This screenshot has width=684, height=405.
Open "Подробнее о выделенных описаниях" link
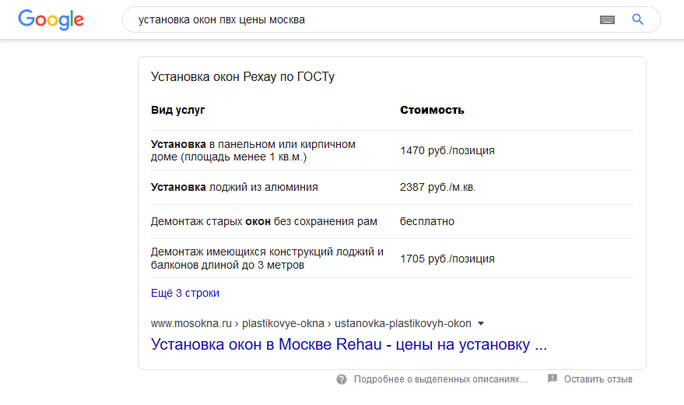(441, 379)
